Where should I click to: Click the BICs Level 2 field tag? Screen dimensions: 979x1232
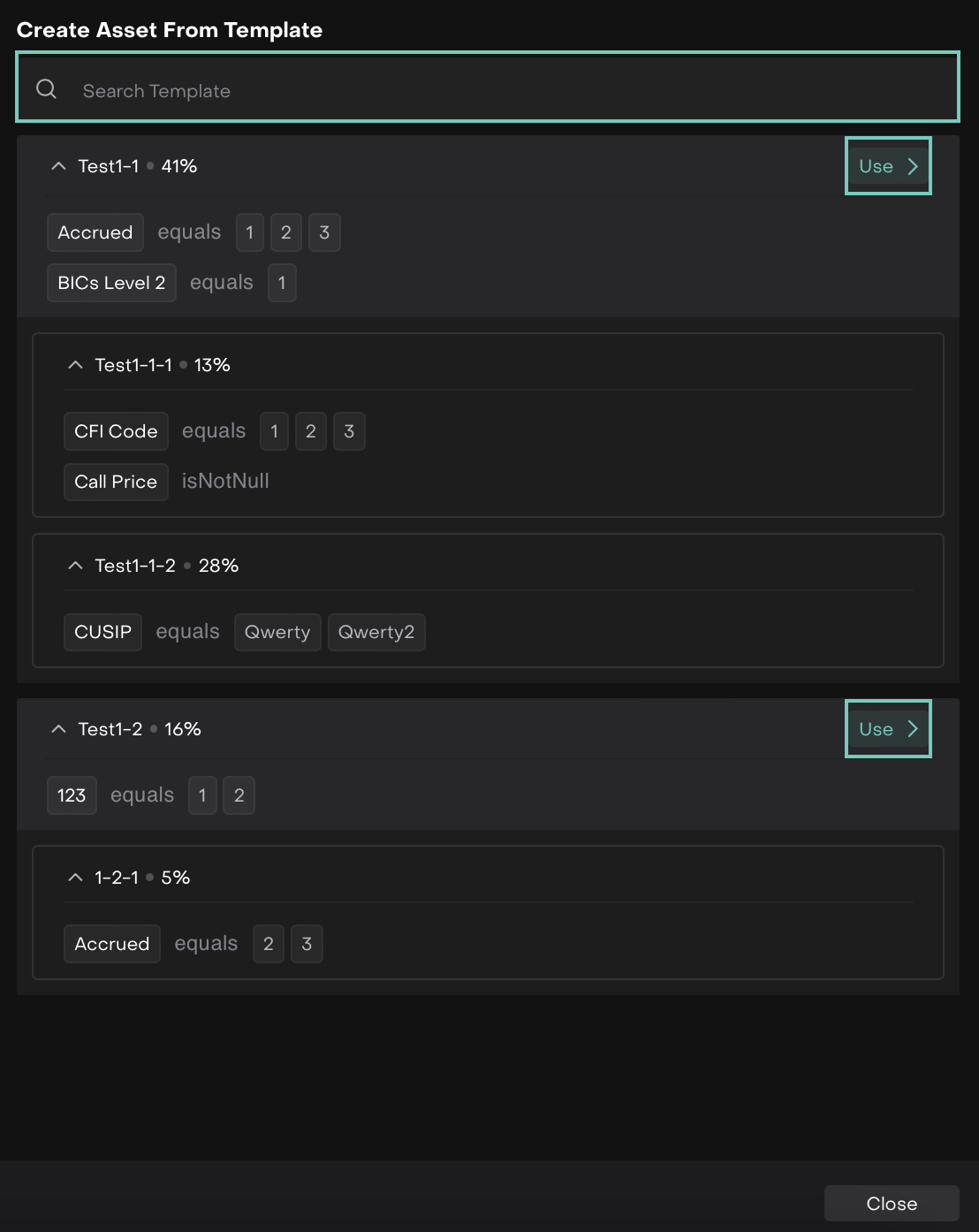tap(111, 283)
